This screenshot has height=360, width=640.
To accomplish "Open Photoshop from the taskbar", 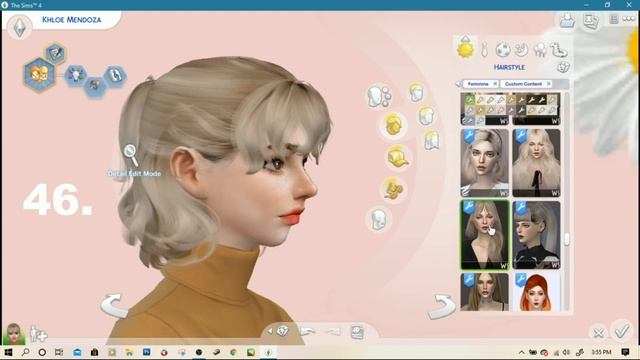I will pyautogui.click(x=147, y=352).
